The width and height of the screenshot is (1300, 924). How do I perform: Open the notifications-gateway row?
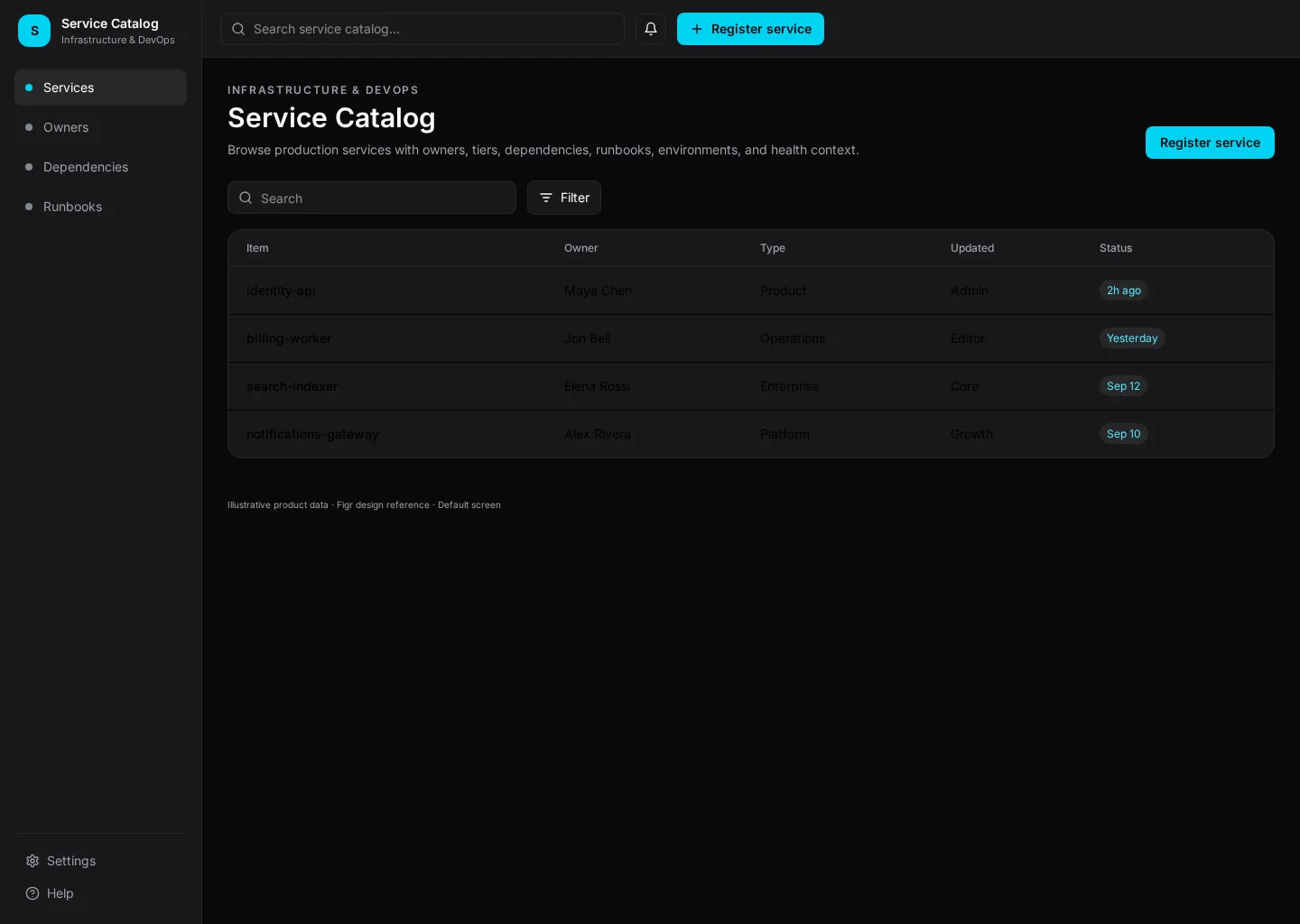tap(751, 434)
